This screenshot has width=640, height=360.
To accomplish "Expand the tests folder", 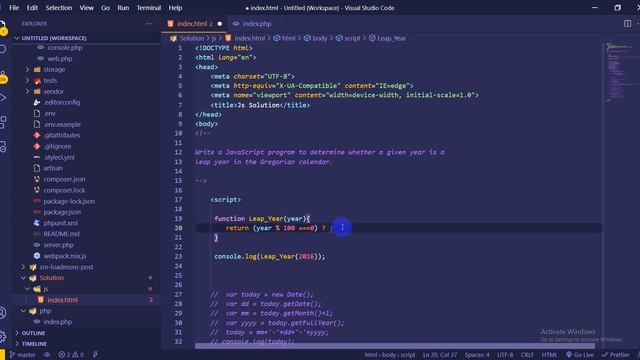I will [x=50, y=80].
